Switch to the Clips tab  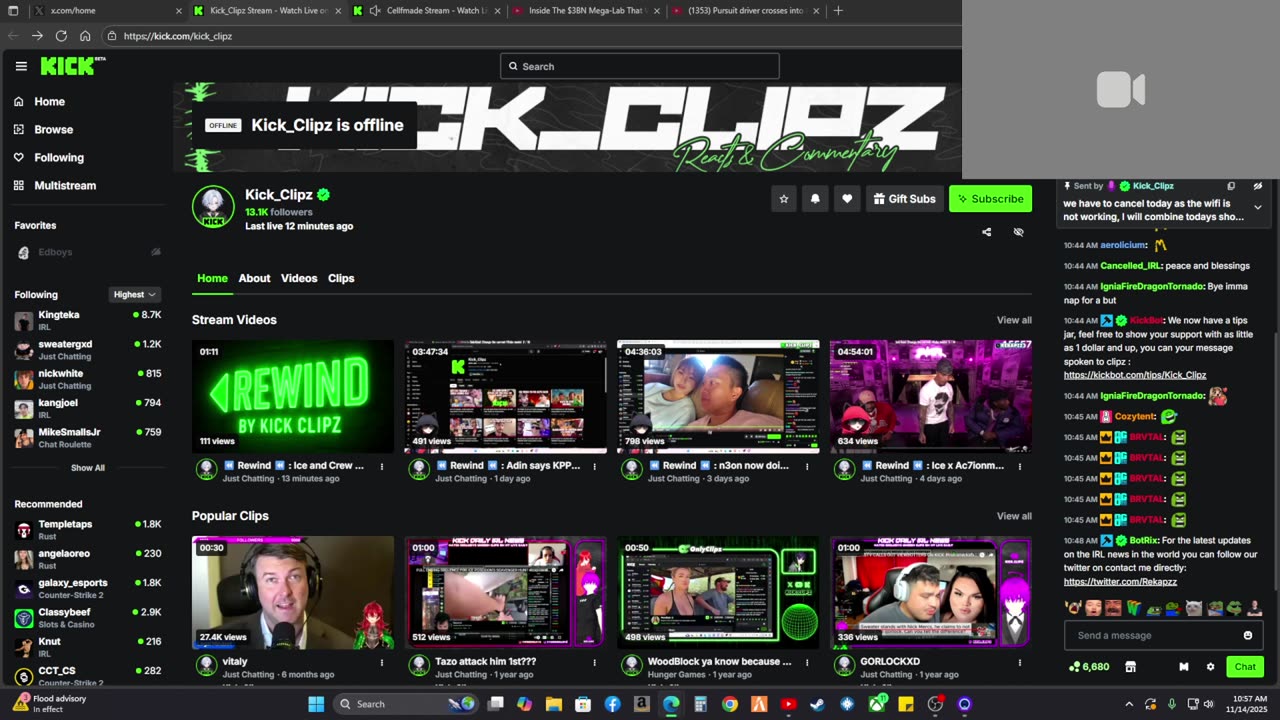(341, 278)
